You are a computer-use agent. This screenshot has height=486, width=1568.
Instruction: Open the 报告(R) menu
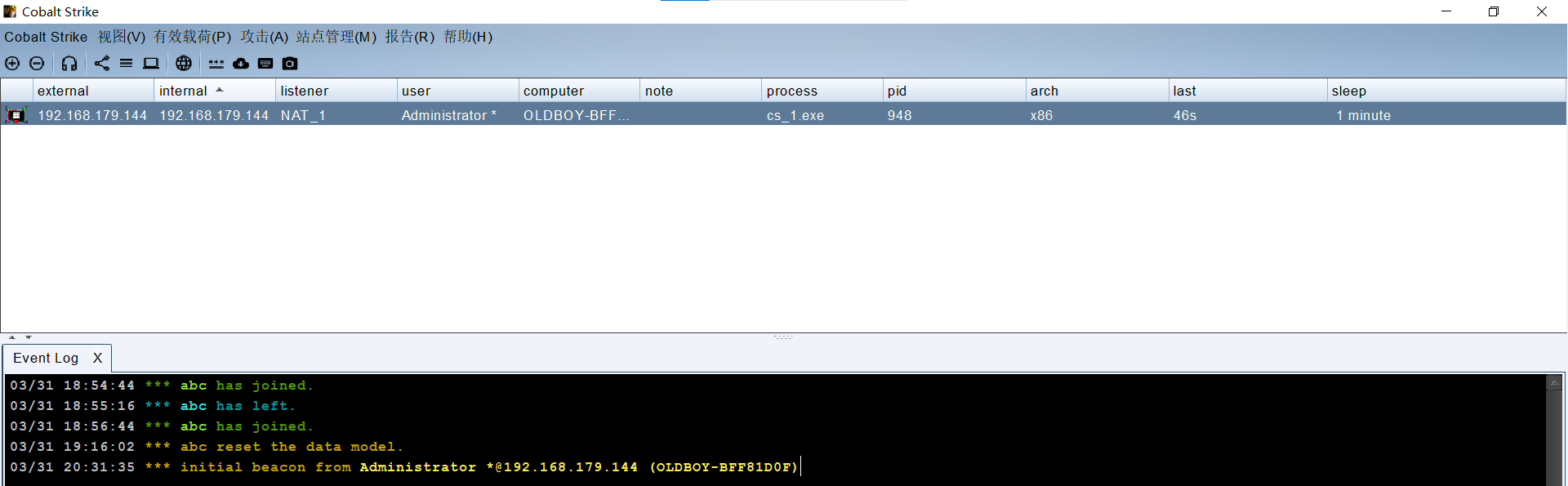point(410,37)
